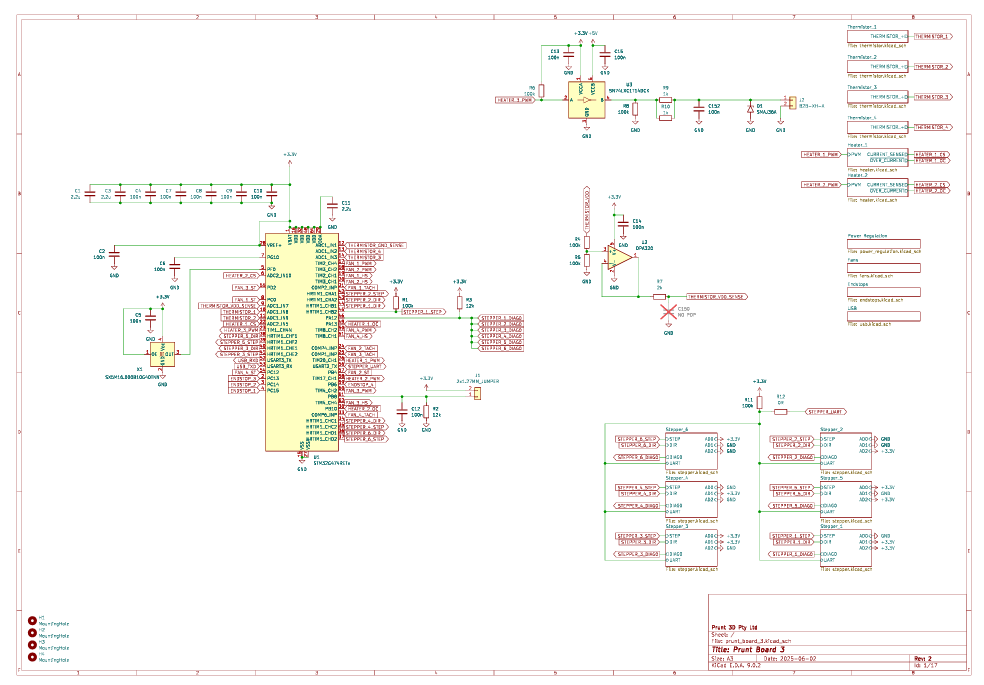
Task: Click the vertical THERMISTOR_VDD label above R4
Action: [587, 210]
